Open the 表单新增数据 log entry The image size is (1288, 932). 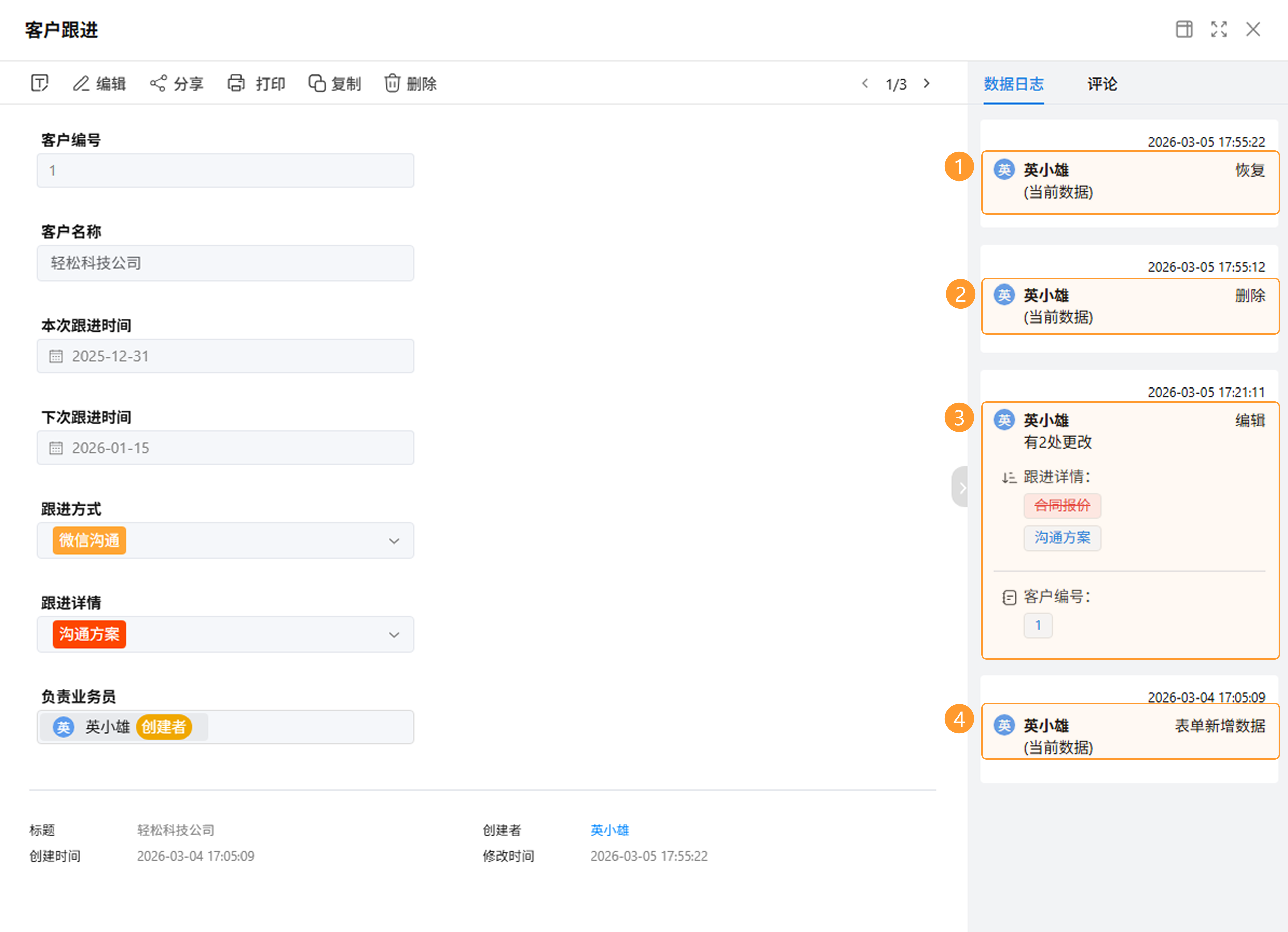pos(1130,731)
